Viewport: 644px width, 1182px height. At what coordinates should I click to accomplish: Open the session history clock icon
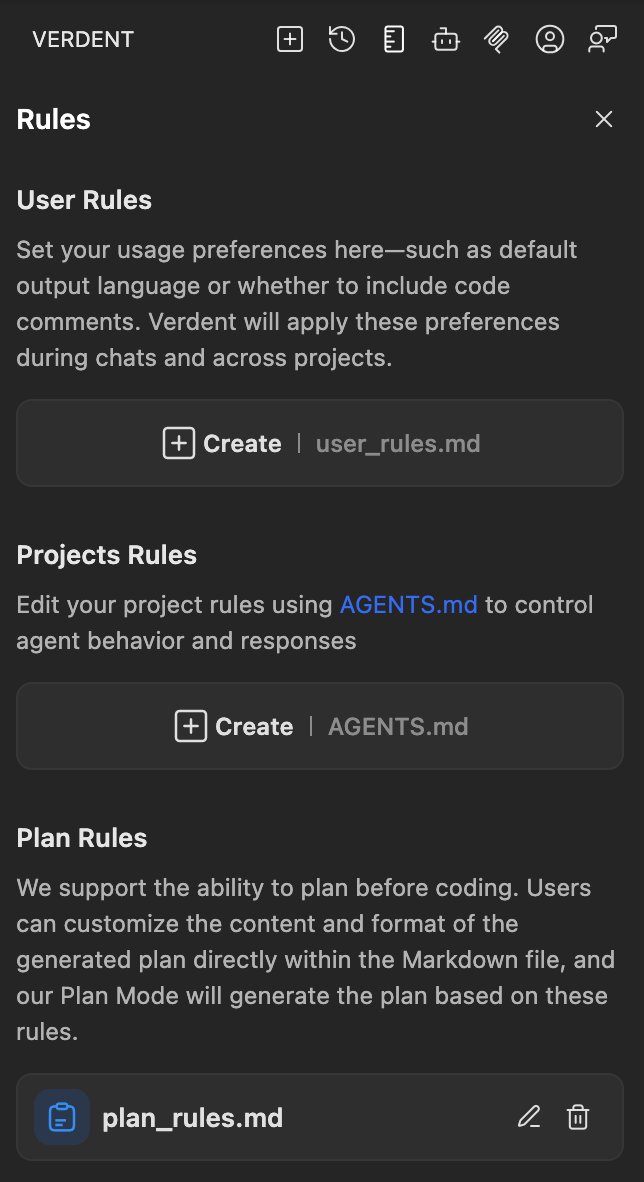tap(342, 40)
